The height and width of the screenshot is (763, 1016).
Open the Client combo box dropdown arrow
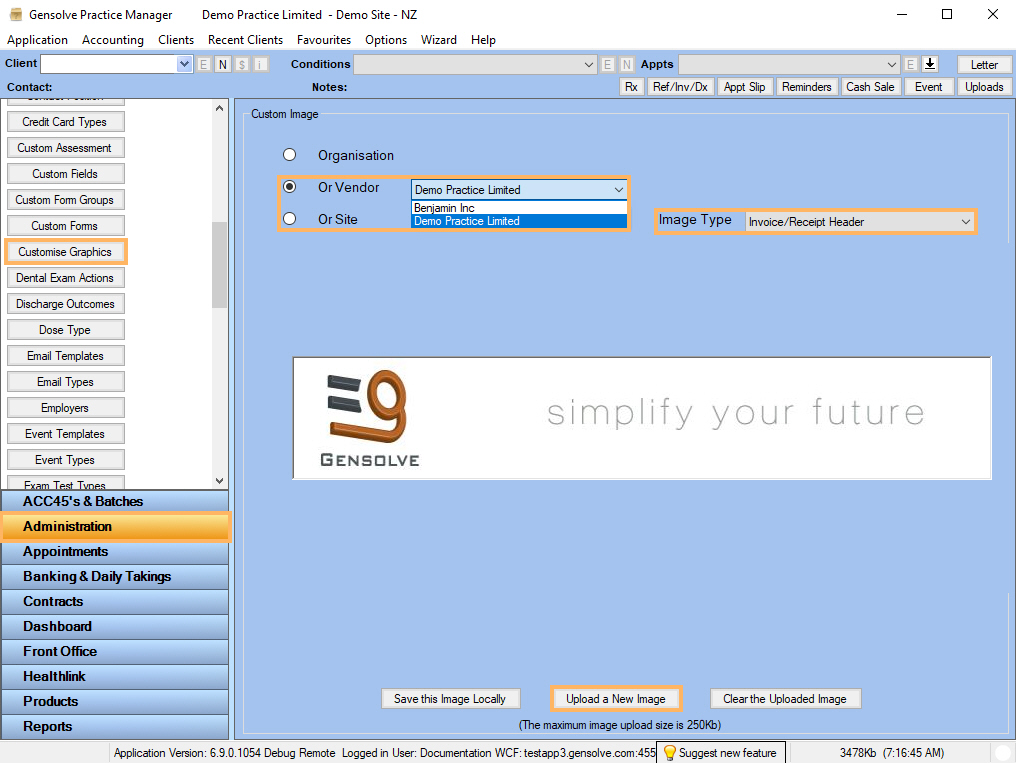[x=185, y=64]
